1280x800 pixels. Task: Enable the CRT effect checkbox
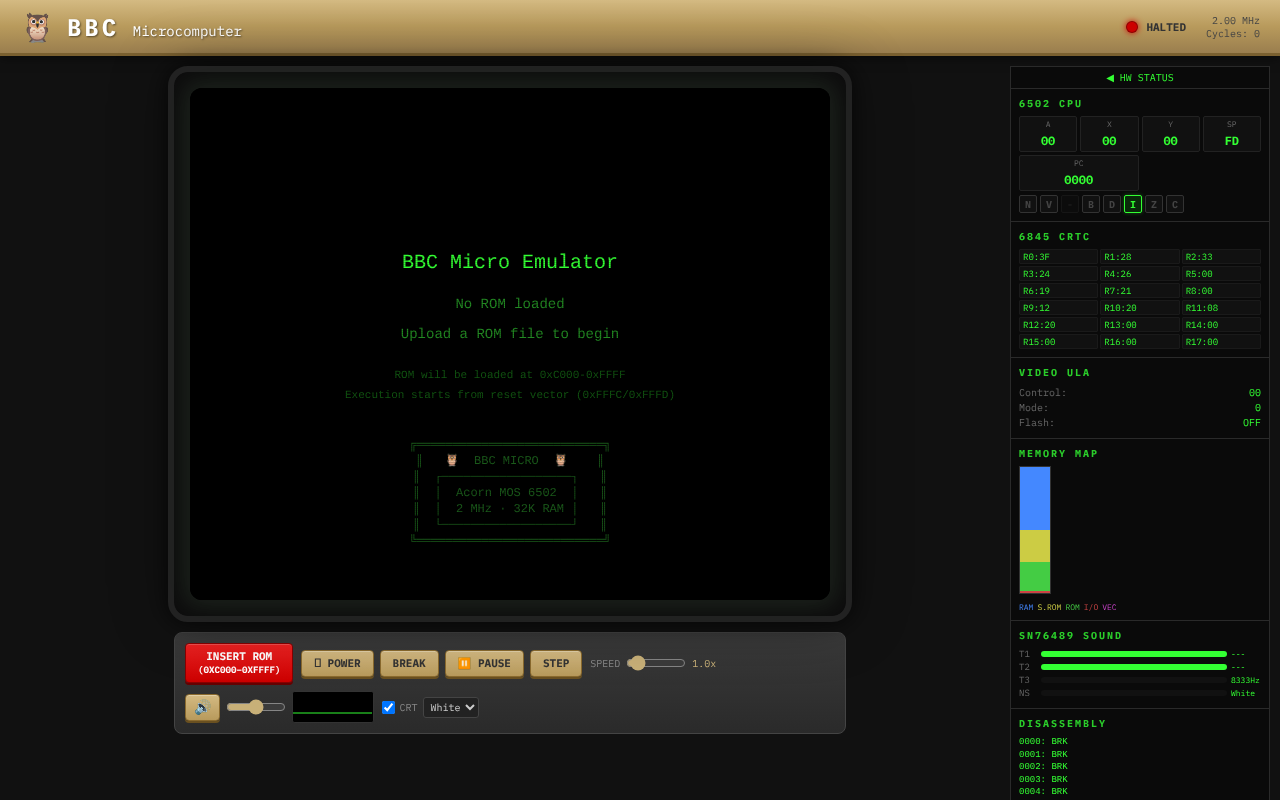pos(386,707)
